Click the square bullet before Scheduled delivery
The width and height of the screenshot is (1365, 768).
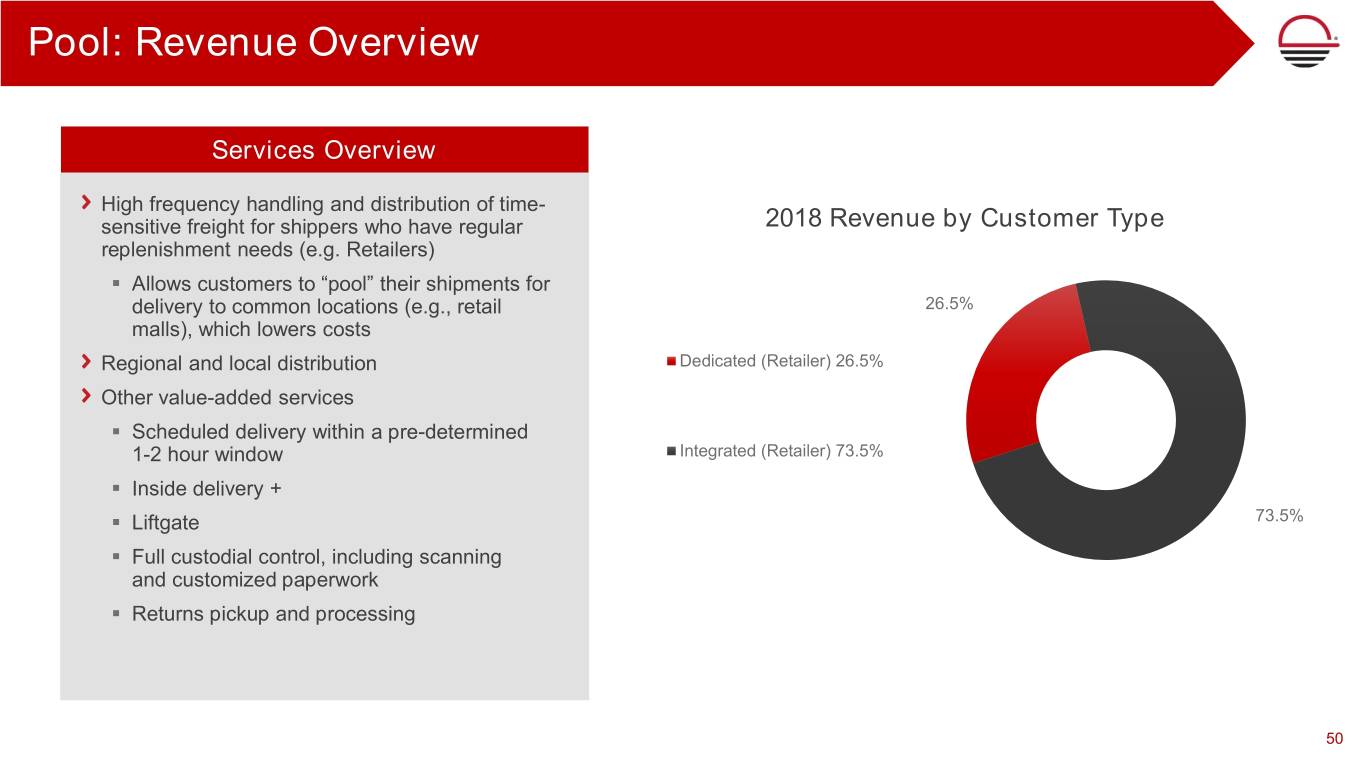(x=117, y=432)
